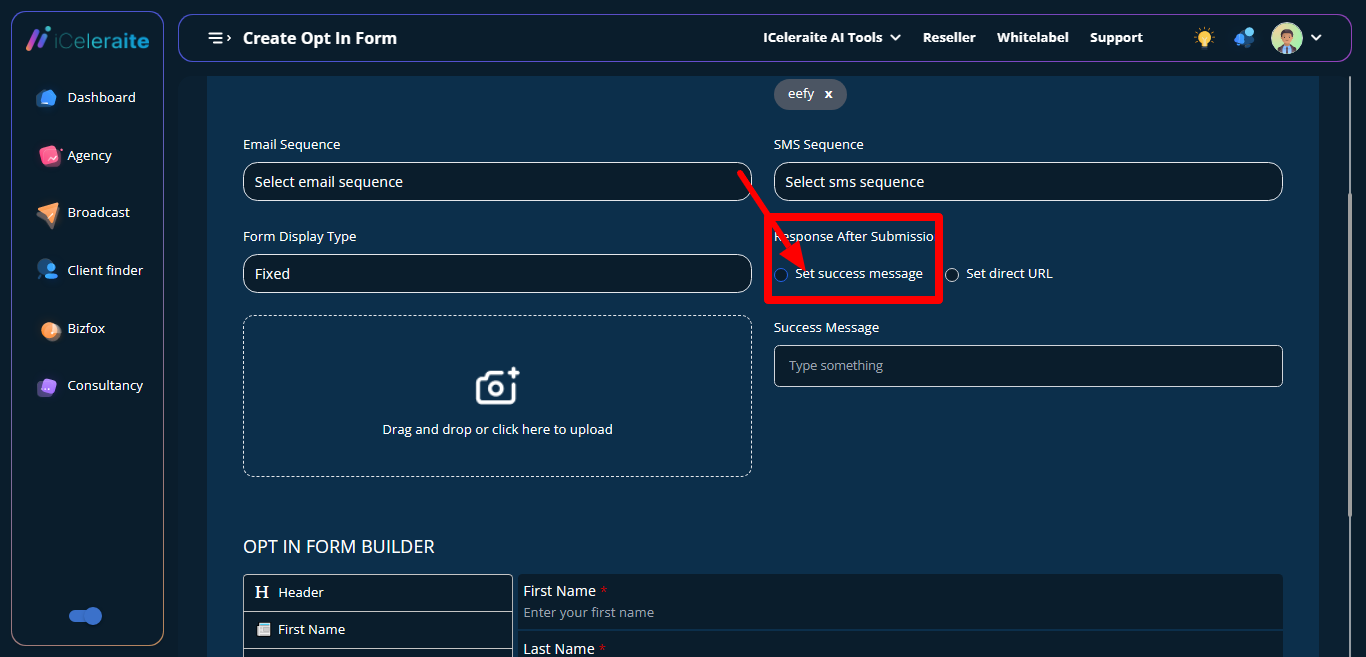Image resolution: width=1366 pixels, height=657 pixels.
Task: Open the Select sms sequence dropdown
Action: (x=1027, y=182)
